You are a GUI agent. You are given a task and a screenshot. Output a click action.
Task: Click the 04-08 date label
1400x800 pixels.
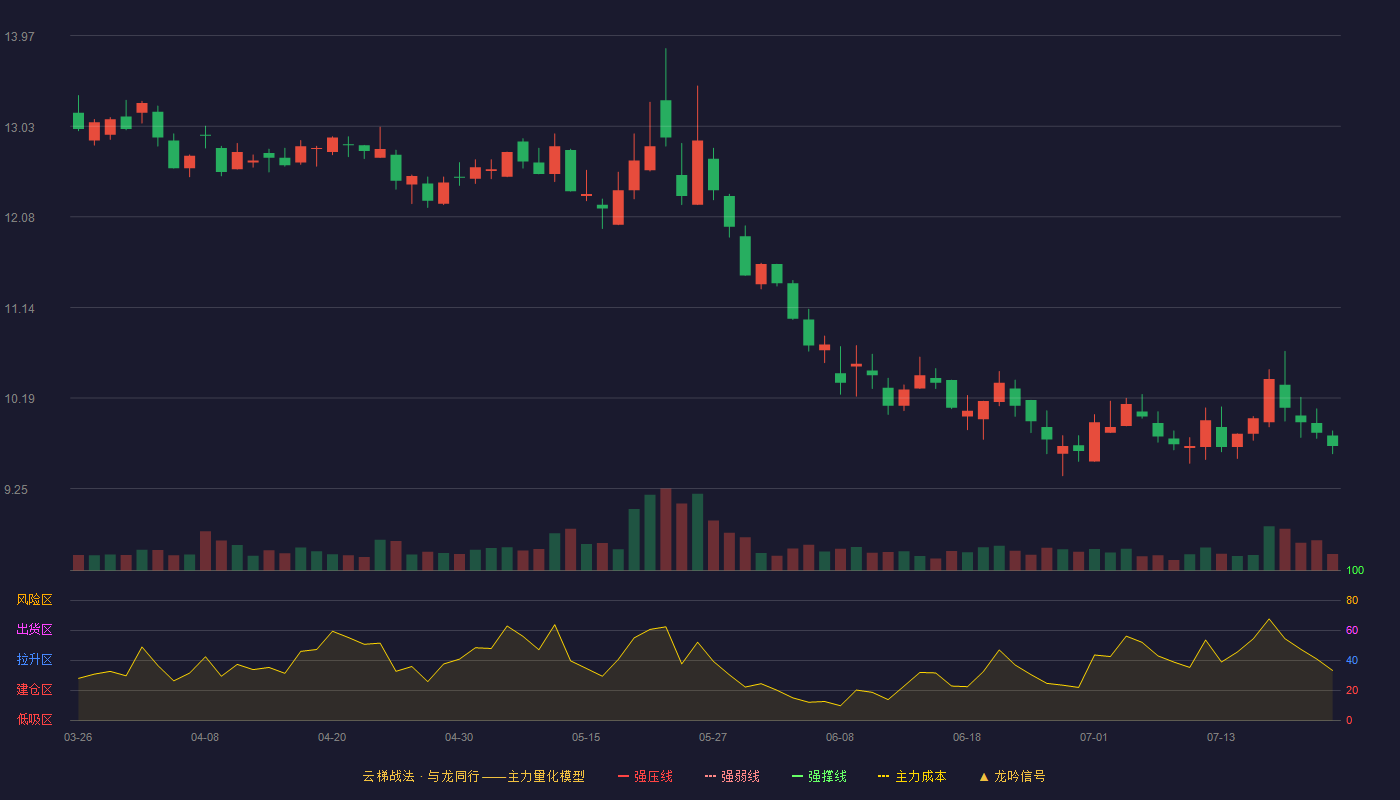coord(205,737)
